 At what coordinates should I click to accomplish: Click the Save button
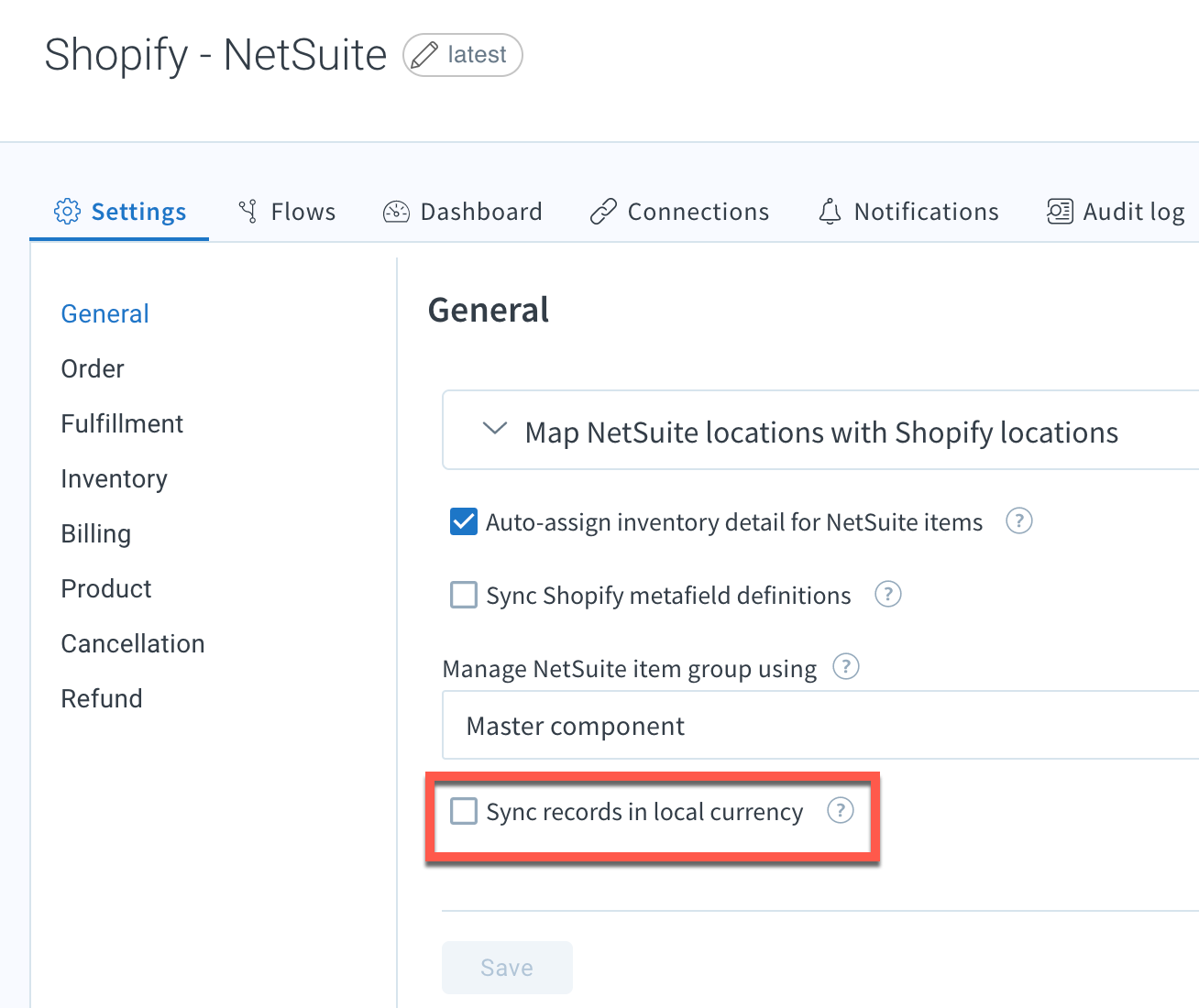click(x=507, y=968)
